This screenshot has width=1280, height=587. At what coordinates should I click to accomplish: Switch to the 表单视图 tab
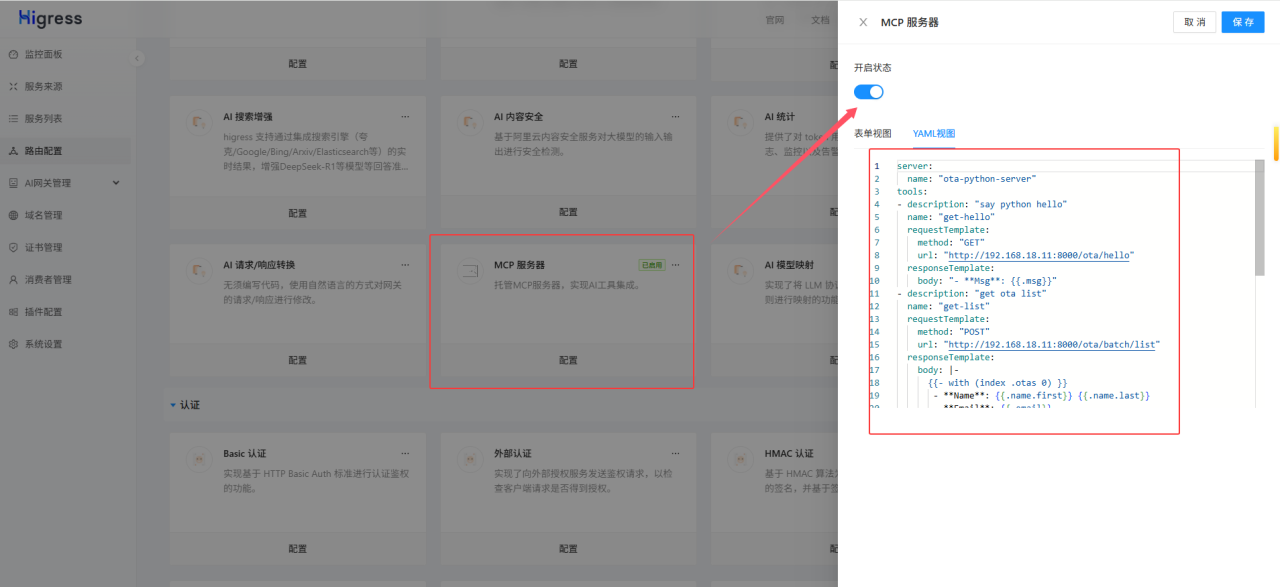(872, 133)
